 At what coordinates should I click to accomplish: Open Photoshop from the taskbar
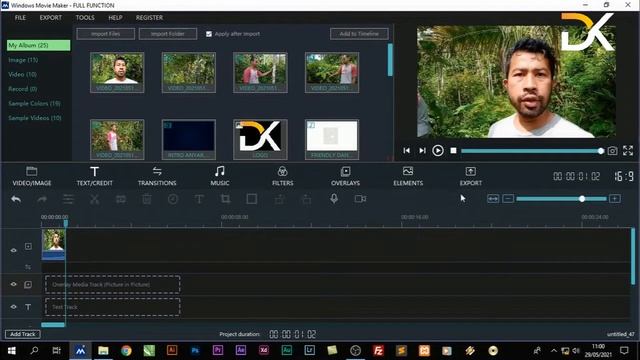tap(195, 350)
